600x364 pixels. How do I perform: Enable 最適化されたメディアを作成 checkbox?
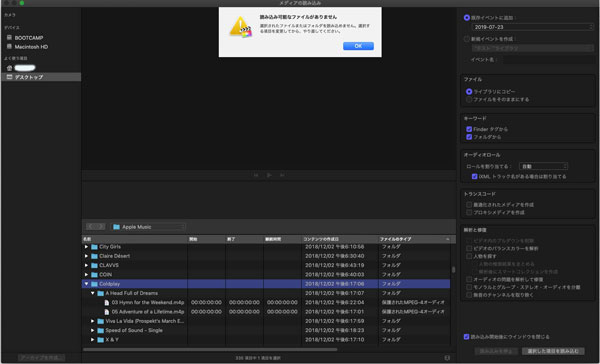[469, 205]
